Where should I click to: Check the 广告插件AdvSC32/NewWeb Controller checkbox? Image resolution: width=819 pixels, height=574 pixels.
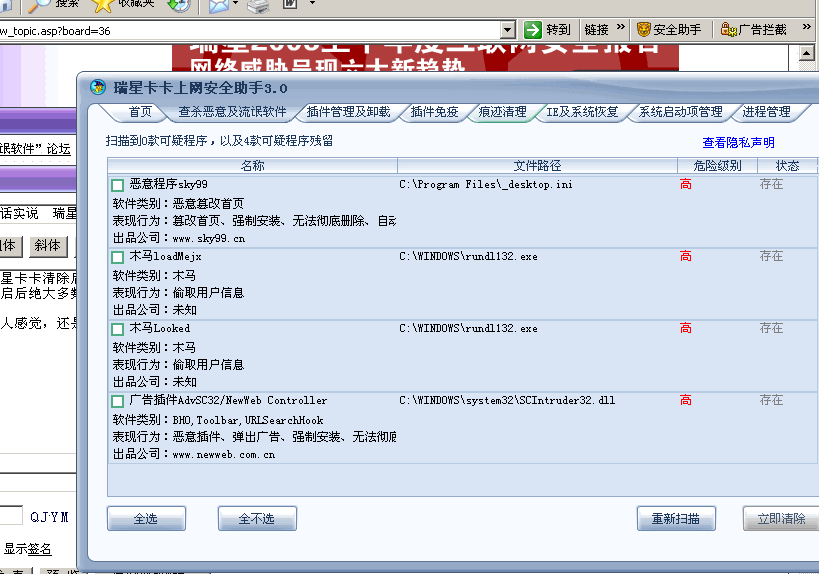pyautogui.click(x=118, y=401)
